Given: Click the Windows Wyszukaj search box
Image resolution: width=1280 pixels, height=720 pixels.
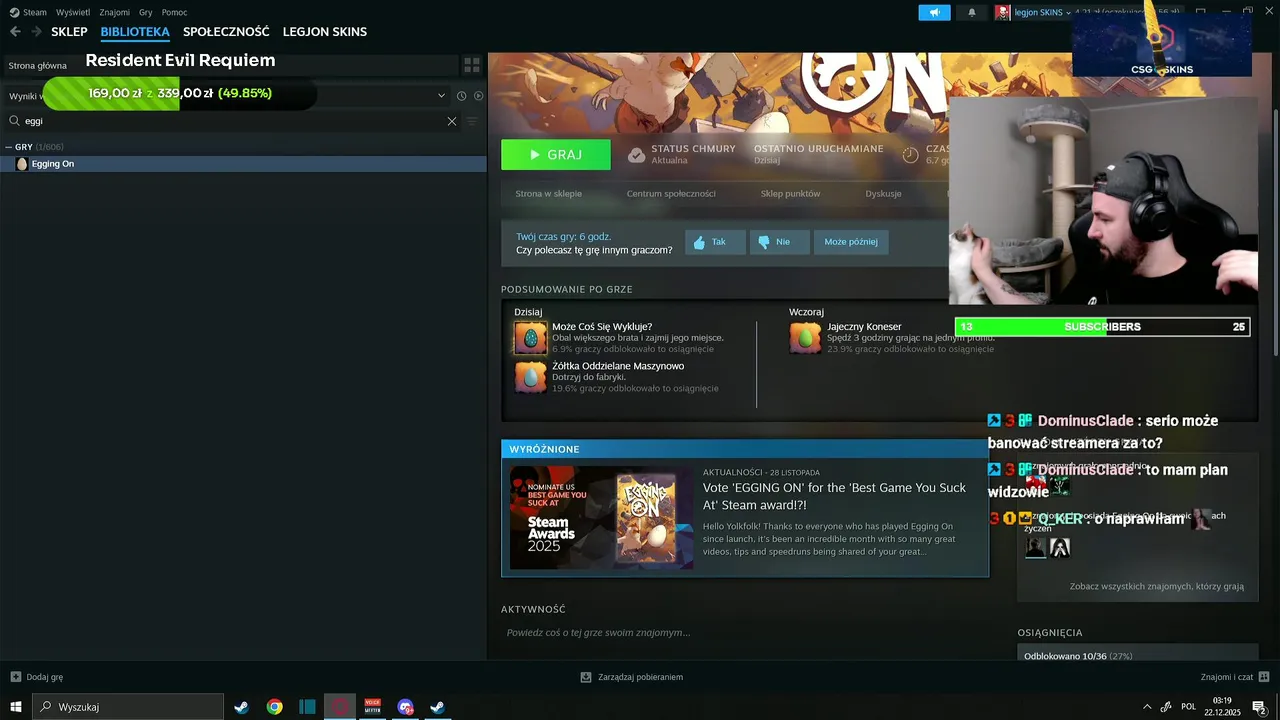Looking at the screenshot, I should point(128,707).
